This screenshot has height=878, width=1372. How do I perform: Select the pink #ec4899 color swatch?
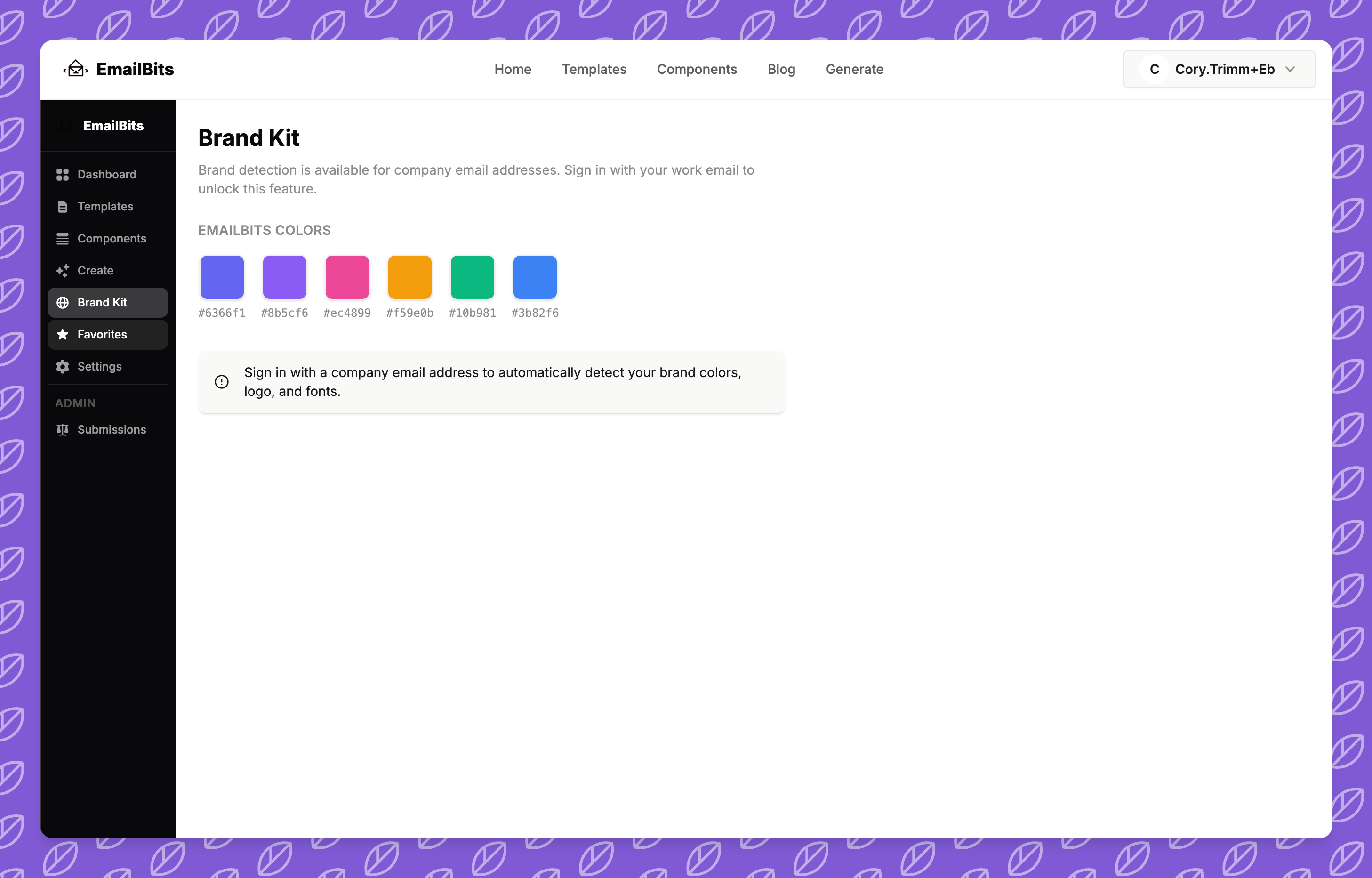[346, 278]
